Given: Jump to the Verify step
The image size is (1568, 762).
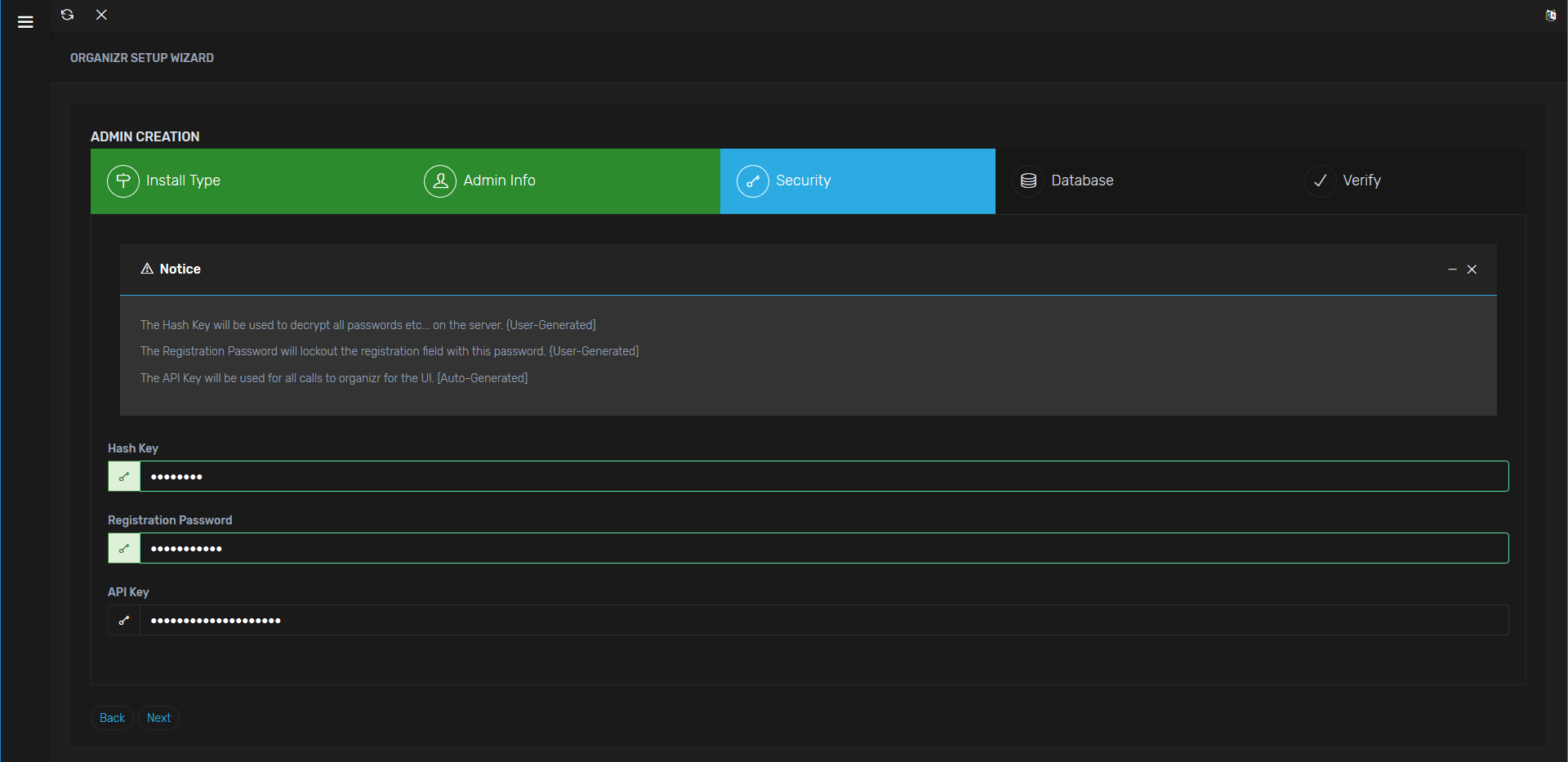Looking at the screenshot, I should click(x=1406, y=180).
